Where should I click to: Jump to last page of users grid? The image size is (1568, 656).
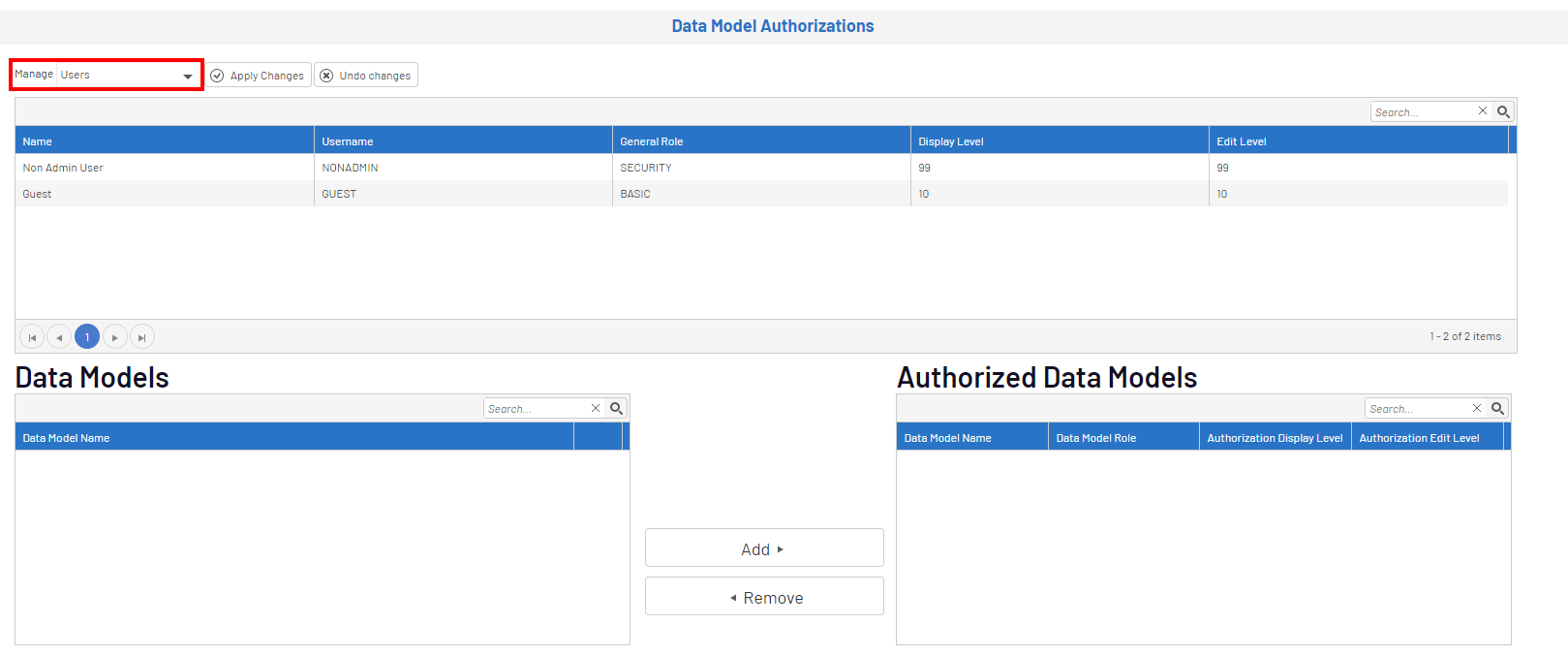142,337
